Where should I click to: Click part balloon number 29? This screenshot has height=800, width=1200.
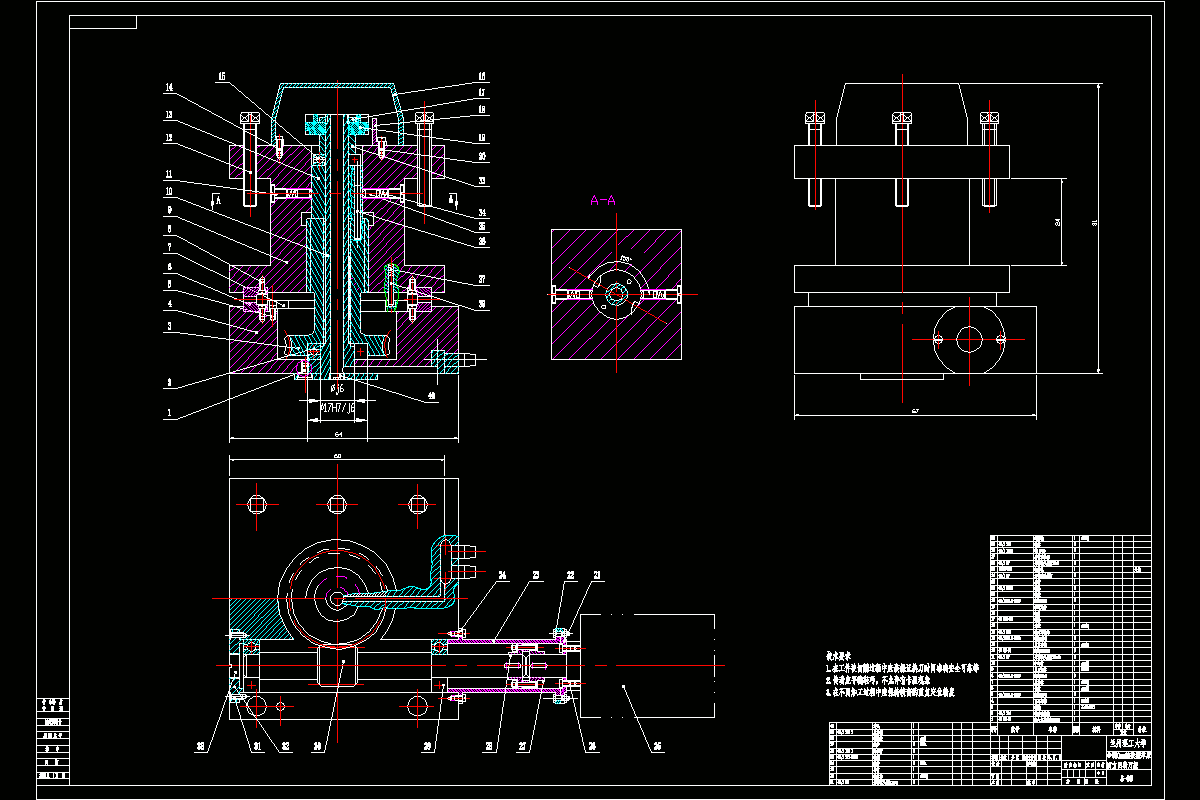pyautogui.click(x=427, y=745)
